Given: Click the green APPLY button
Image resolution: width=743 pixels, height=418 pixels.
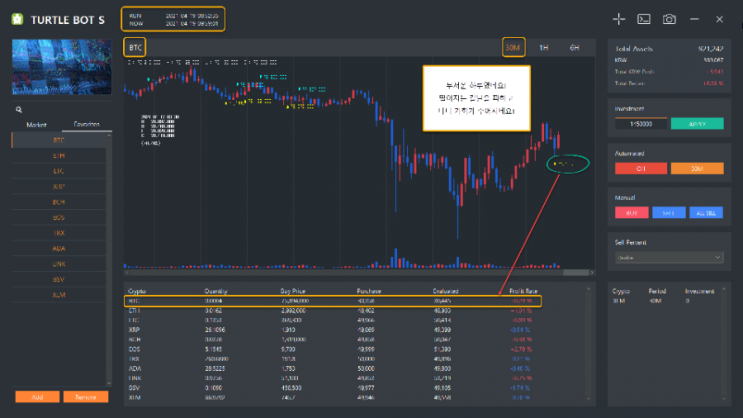Looking at the screenshot, I should point(697,124).
